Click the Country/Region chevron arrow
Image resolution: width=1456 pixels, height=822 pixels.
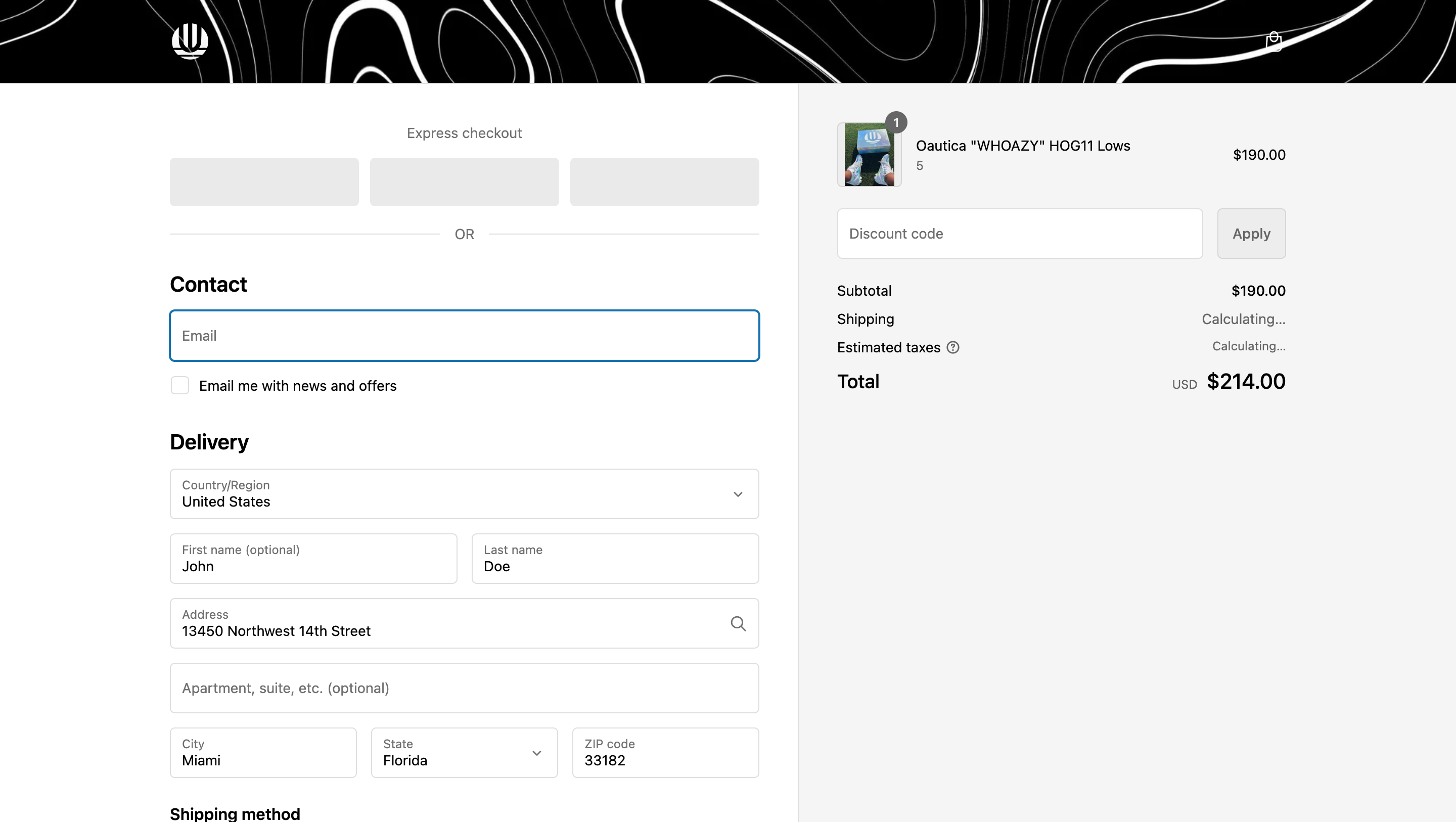tap(738, 494)
